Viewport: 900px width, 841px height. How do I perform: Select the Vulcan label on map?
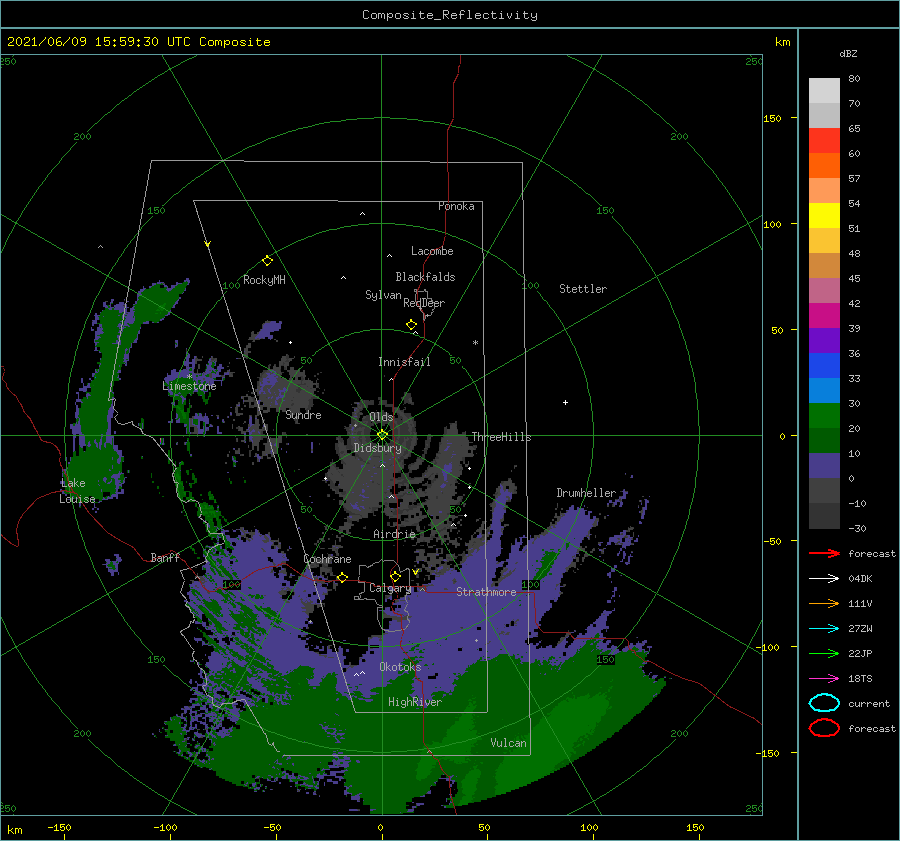click(508, 743)
